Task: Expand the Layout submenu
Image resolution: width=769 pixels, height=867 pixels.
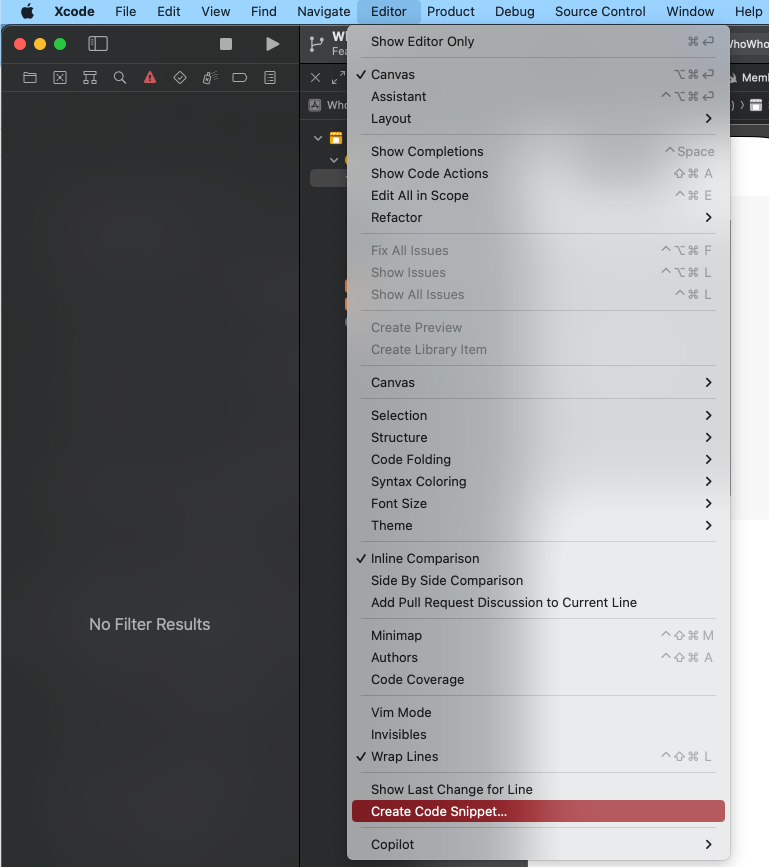Action: [538, 119]
